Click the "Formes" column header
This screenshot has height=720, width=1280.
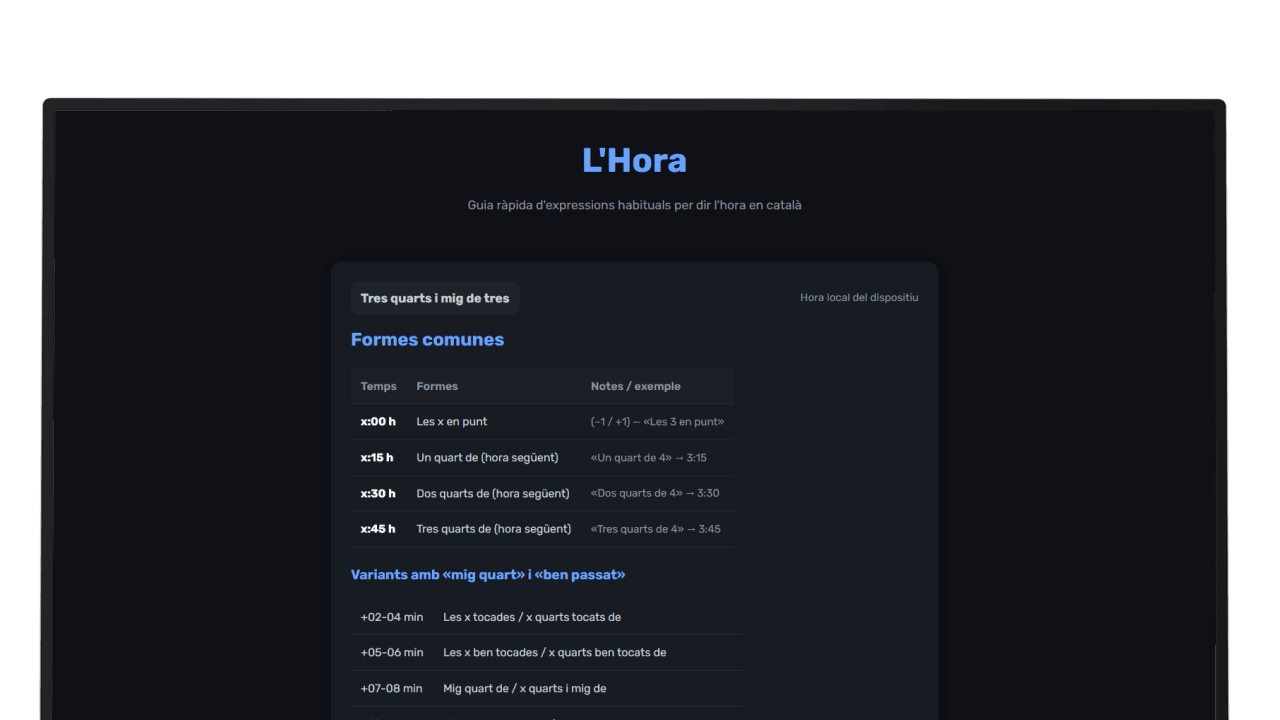(x=437, y=386)
